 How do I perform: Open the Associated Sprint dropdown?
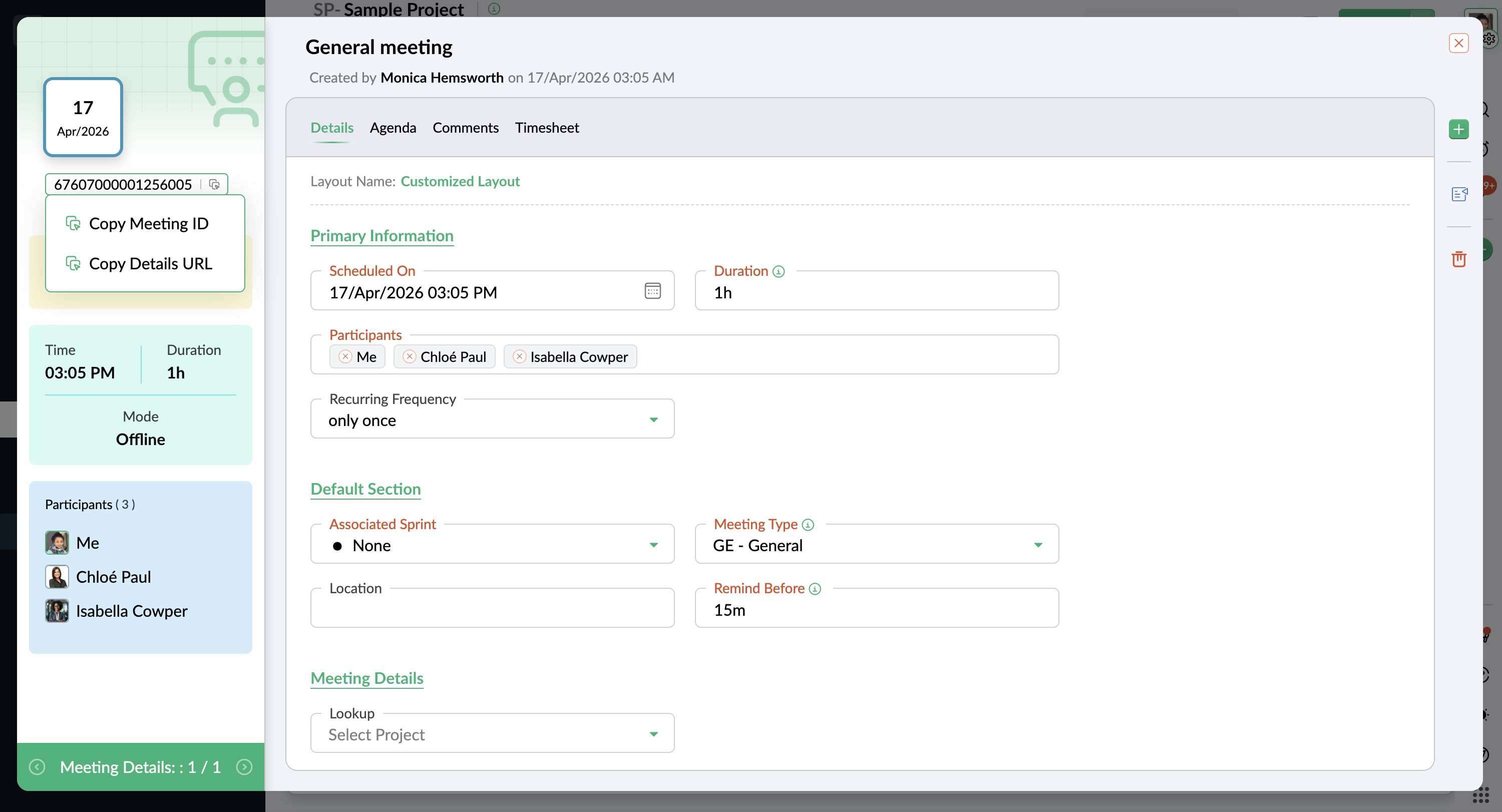point(653,546)
